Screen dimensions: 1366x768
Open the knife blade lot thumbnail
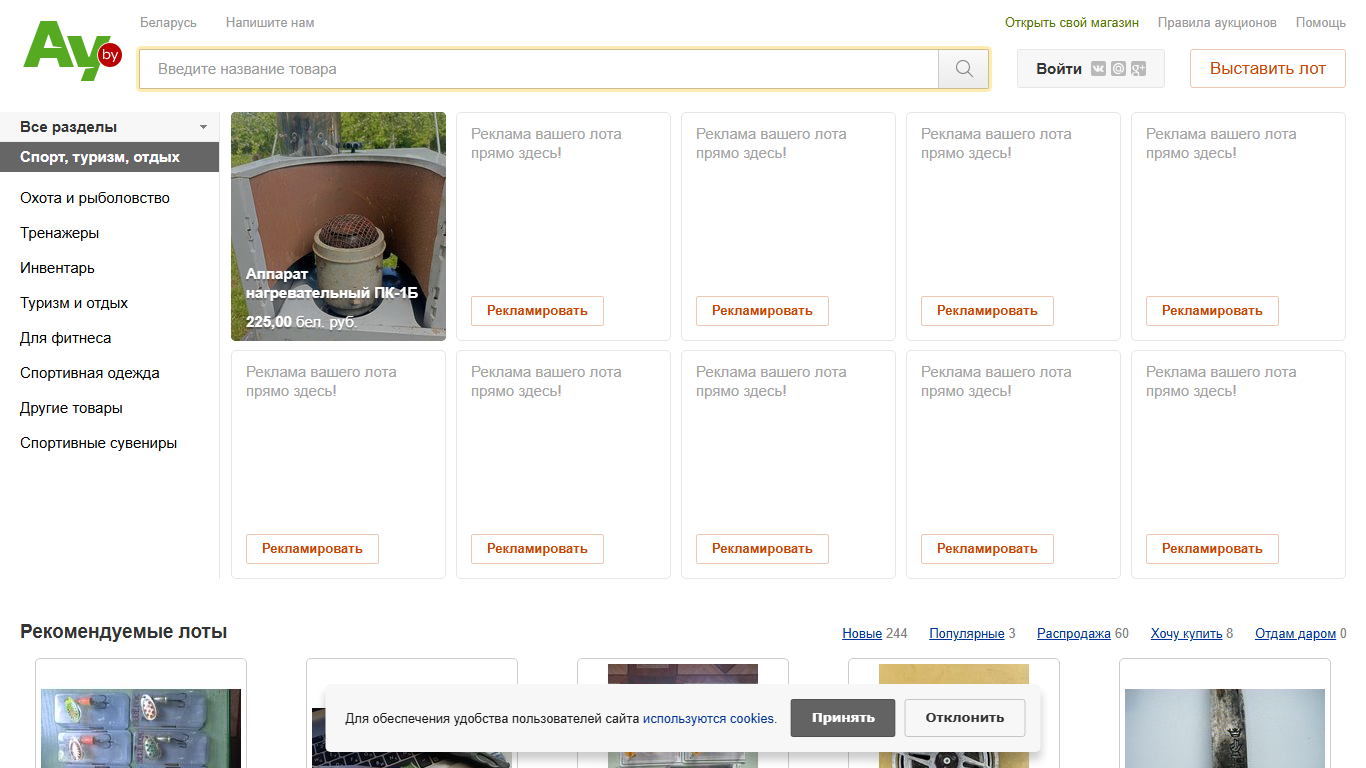pyautogui.click(x=1225, y=728)
